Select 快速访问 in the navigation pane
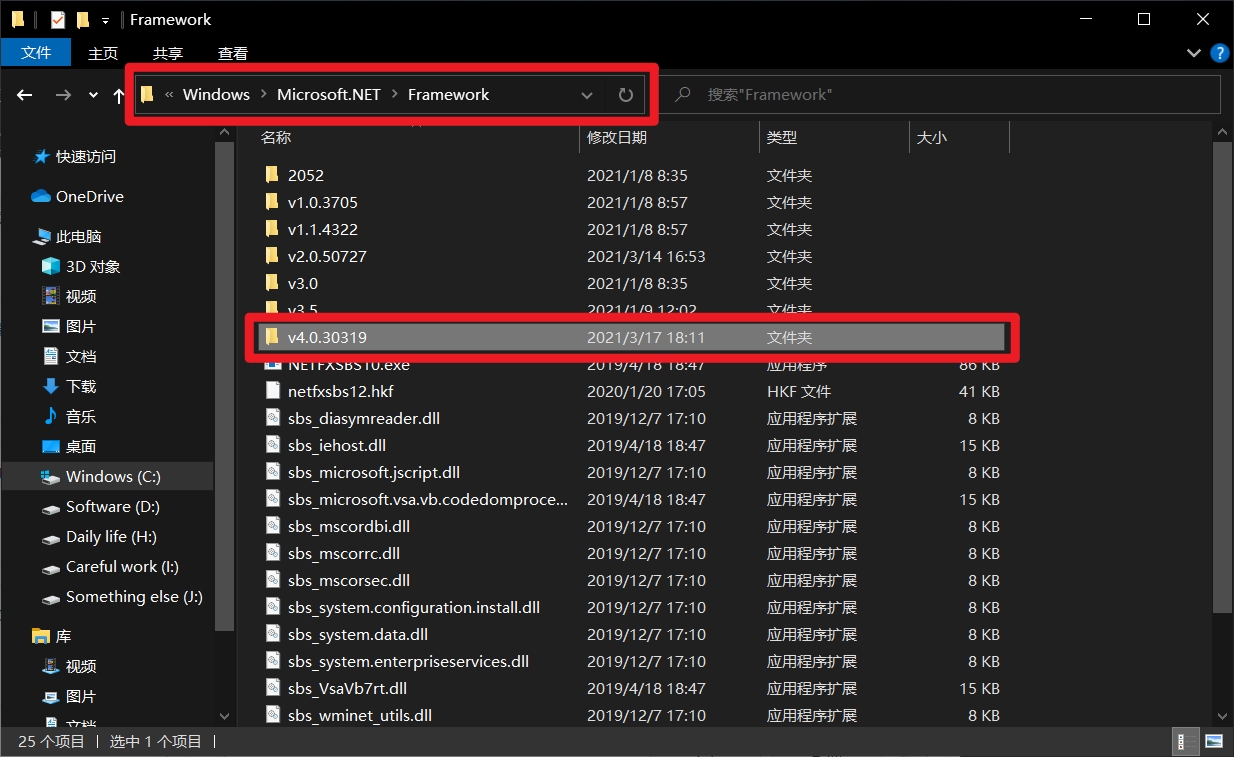 [x=86, y=157]
